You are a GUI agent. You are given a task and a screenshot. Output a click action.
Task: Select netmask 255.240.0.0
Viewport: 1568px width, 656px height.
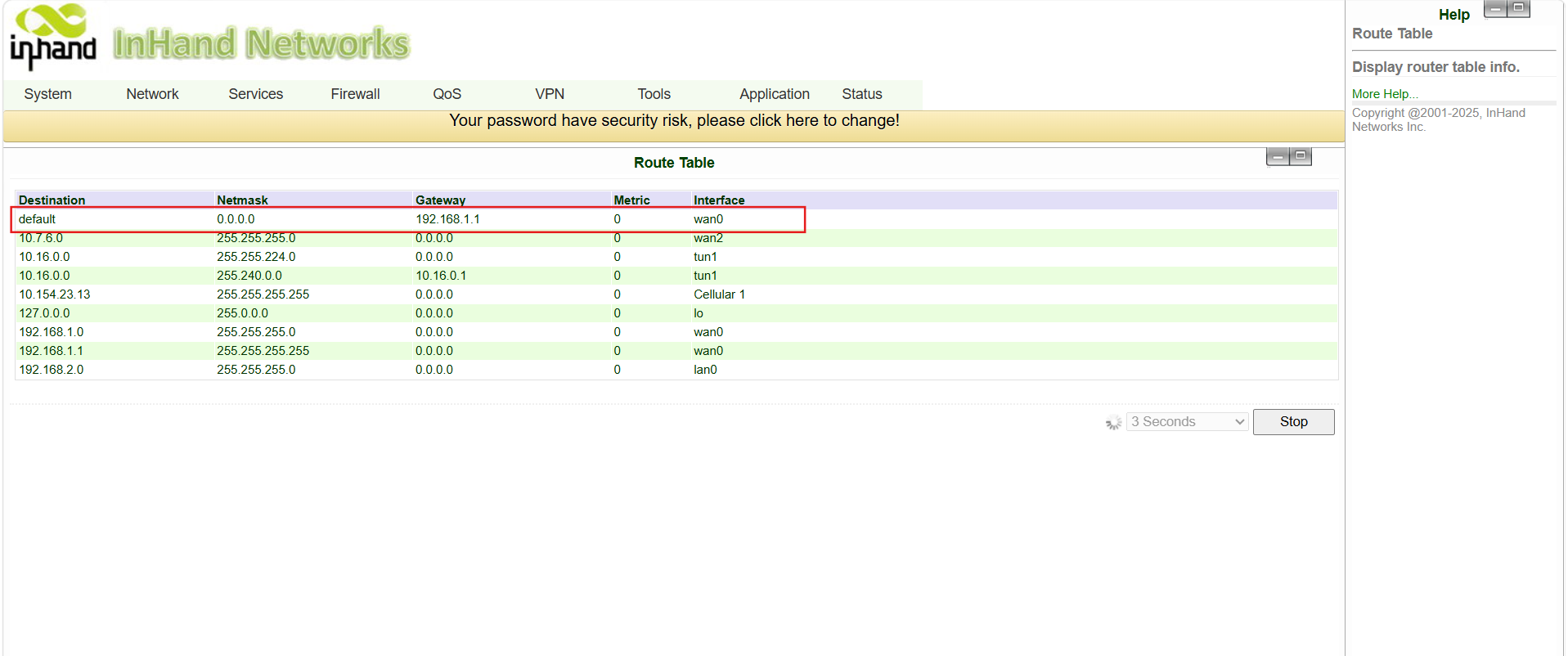click(x=249, y=276)
